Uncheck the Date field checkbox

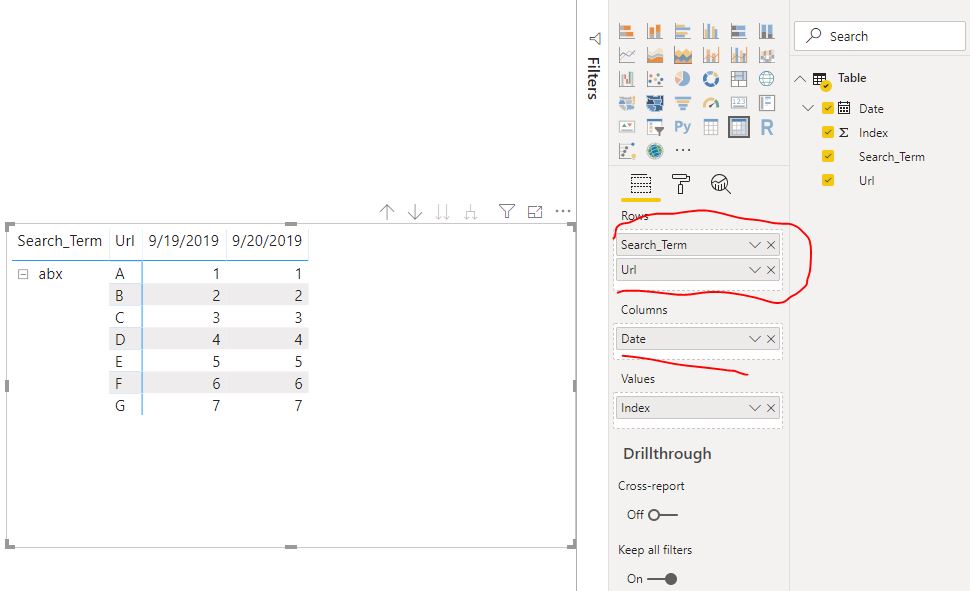(828, 108)
